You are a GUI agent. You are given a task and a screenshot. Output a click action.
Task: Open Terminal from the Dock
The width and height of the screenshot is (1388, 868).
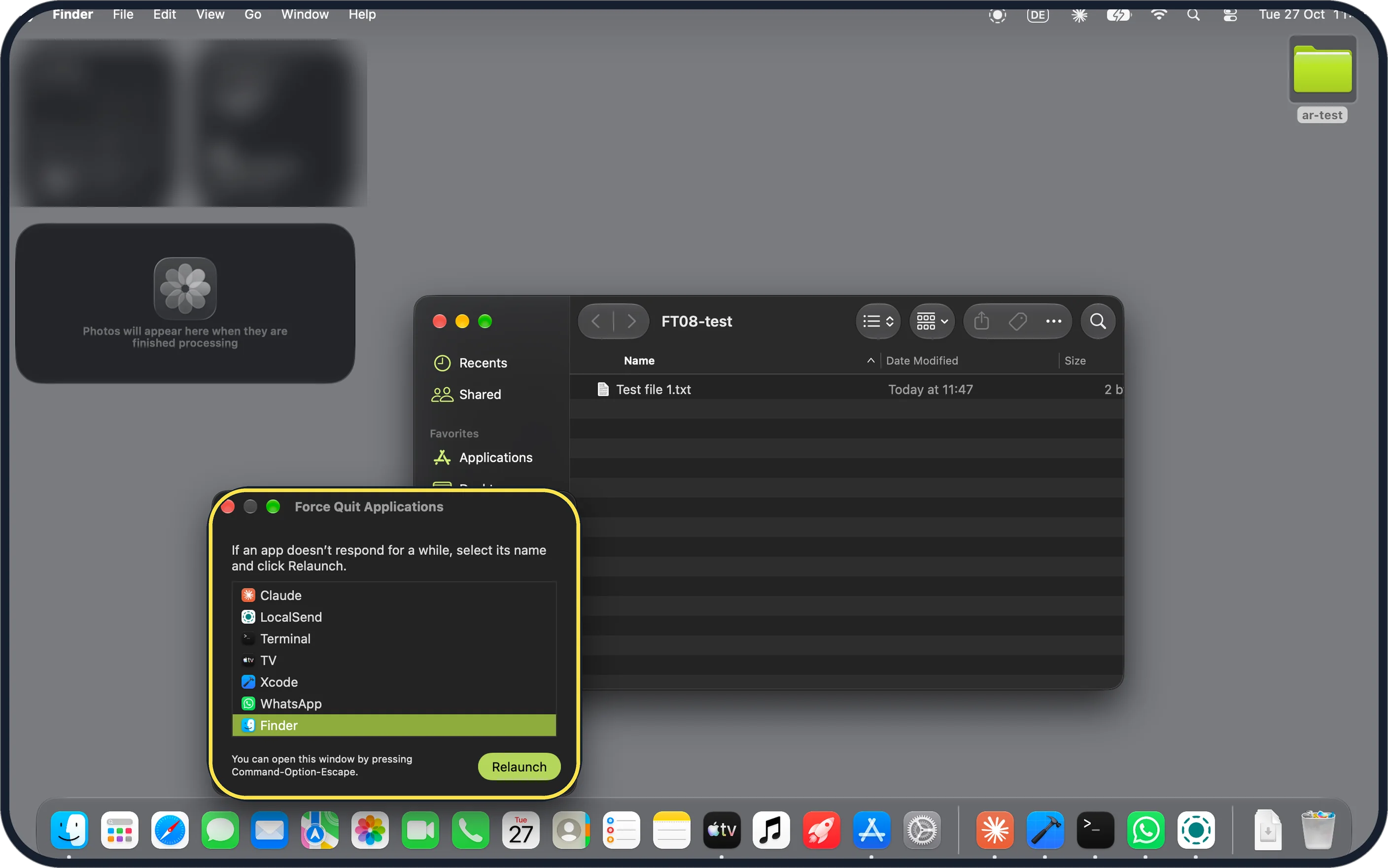pos(1095,830)
